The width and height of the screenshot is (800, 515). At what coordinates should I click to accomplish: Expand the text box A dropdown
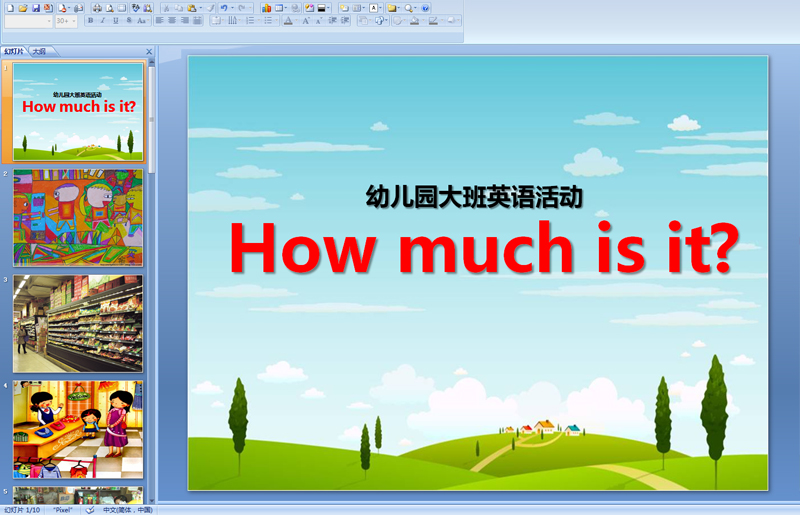(x=380, y=8)
